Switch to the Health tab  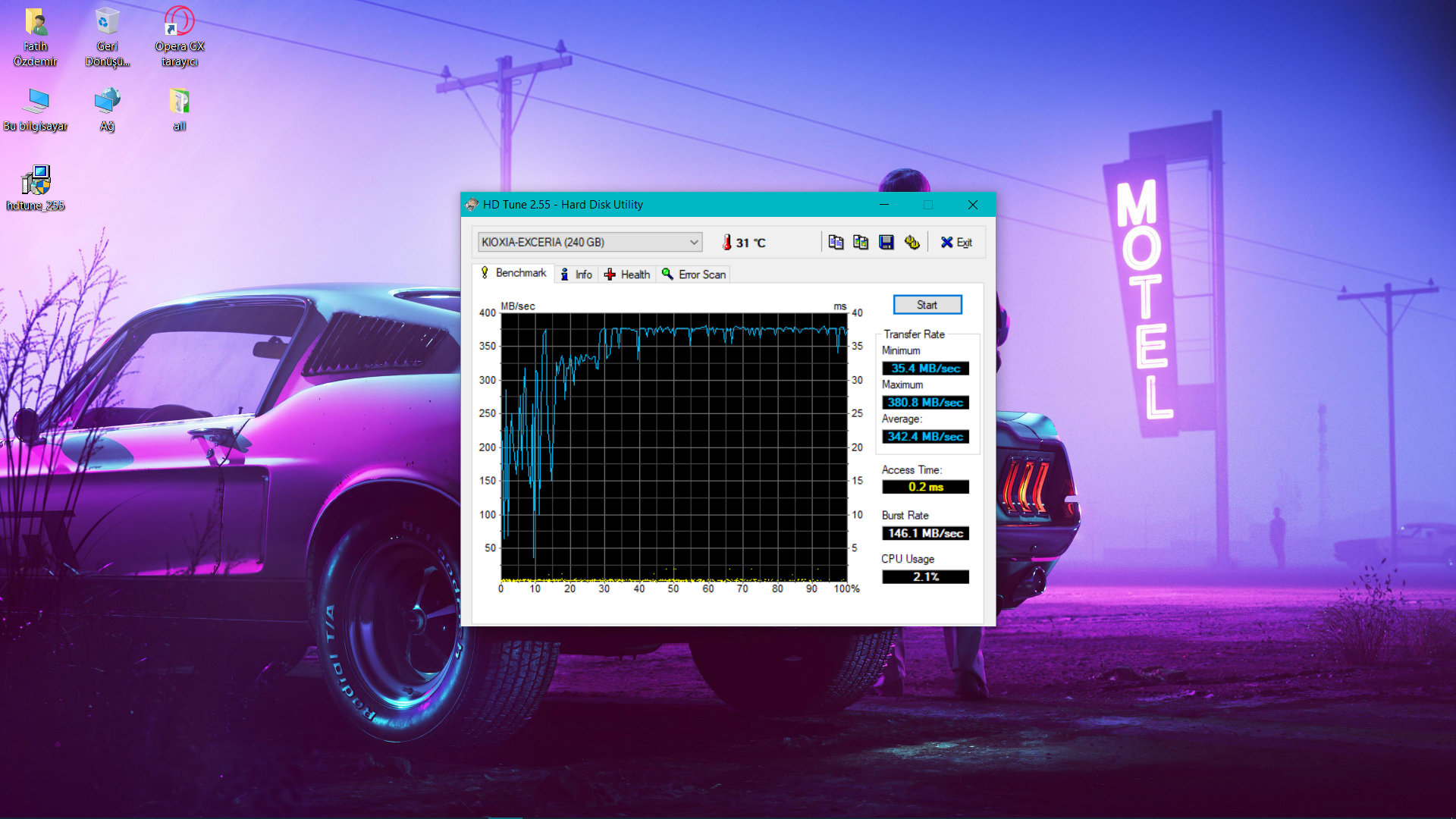tap(627, 275)
